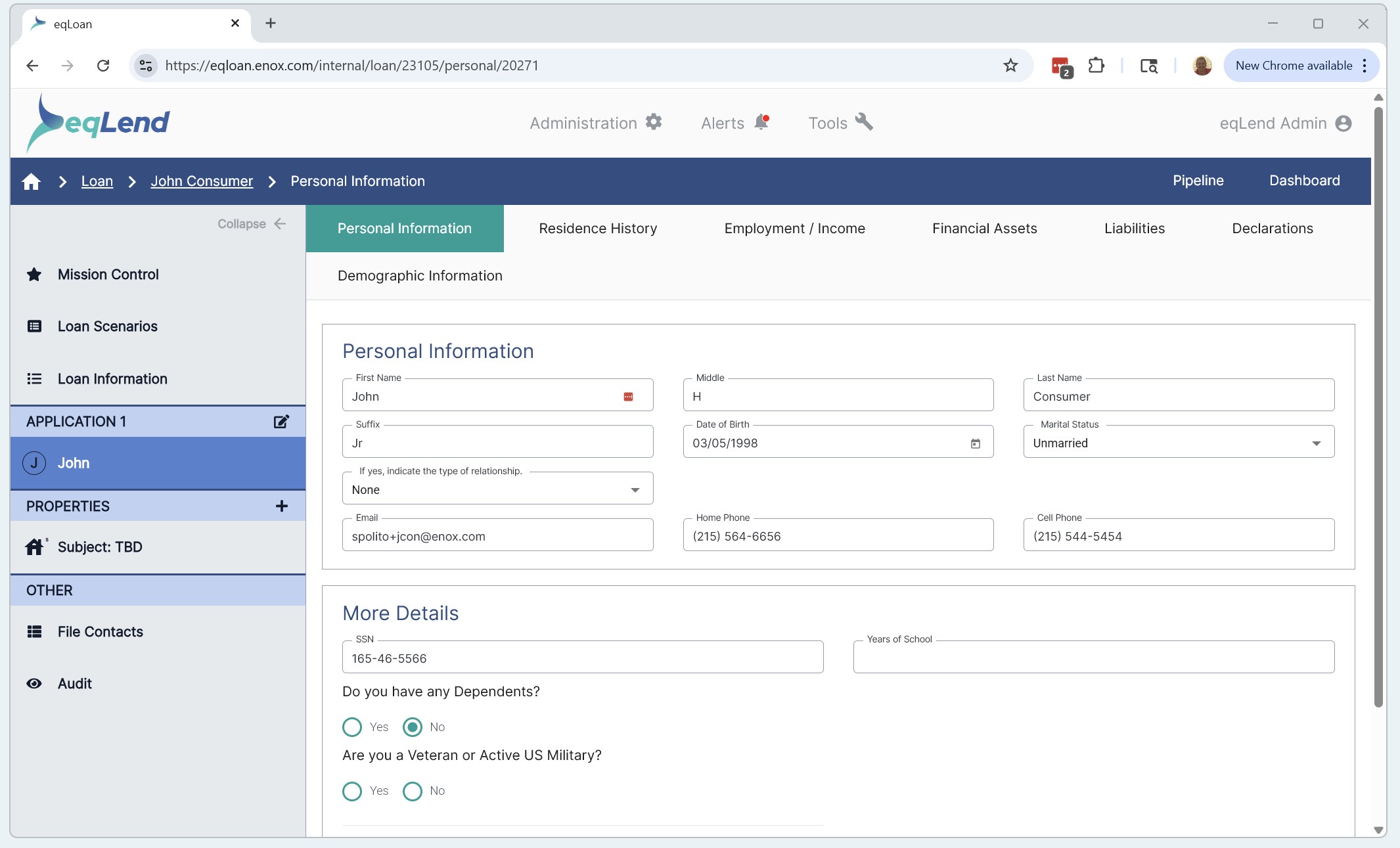Open the Marital Status dropdown
The width and height of the screenshot is (1400, 848).
point(1179,442)
